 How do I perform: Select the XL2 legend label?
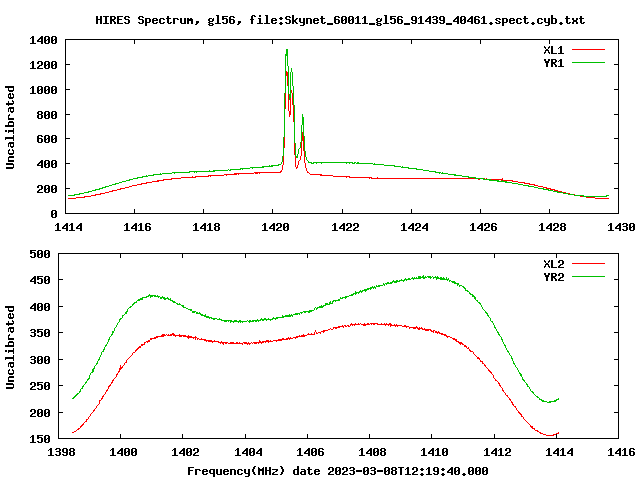pyautogui.click(x=553, y=264)
